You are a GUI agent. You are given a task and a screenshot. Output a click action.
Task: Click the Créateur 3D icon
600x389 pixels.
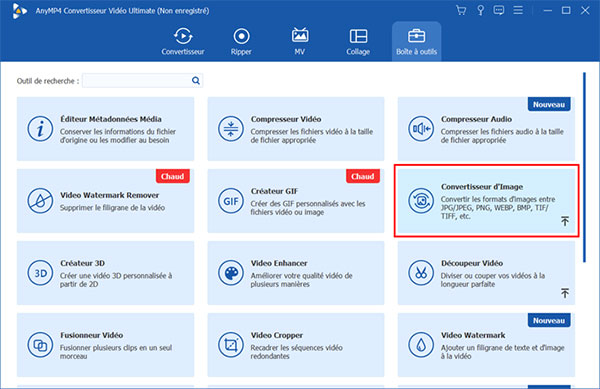40,273
